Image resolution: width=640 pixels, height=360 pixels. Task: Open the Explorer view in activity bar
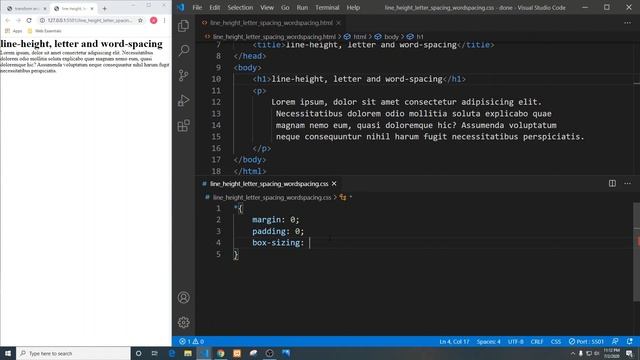point(184,26)
